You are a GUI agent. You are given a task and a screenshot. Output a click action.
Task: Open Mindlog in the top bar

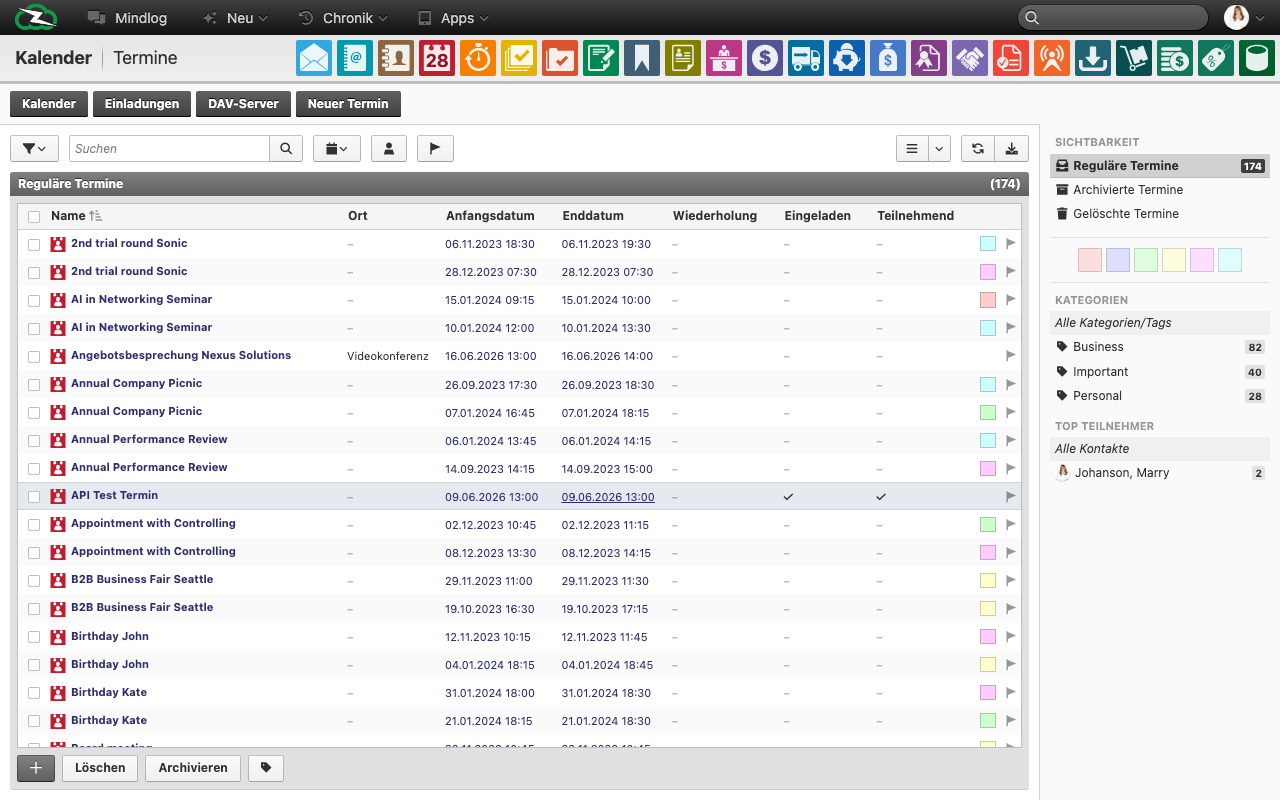click(x=127, y=18)
